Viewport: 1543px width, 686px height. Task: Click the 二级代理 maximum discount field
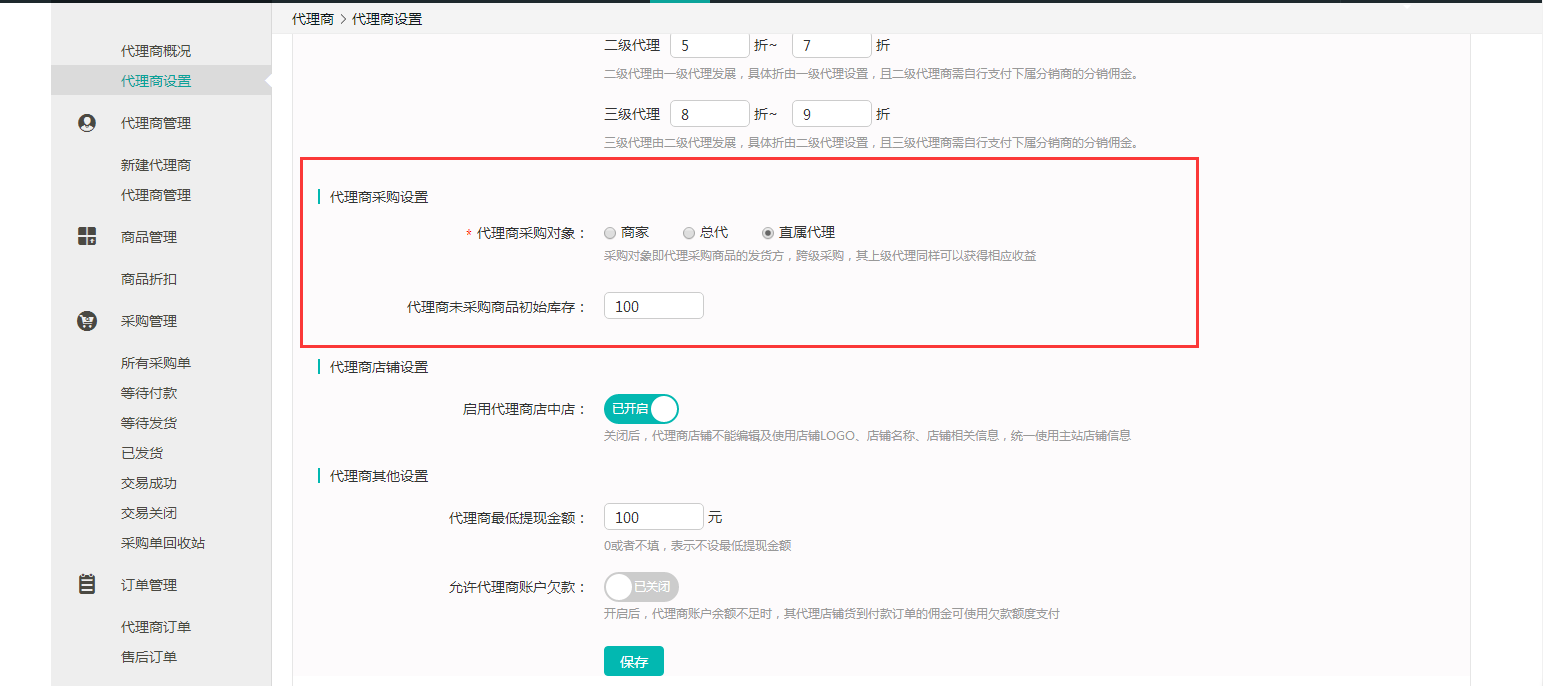click(x=831, y=45)
